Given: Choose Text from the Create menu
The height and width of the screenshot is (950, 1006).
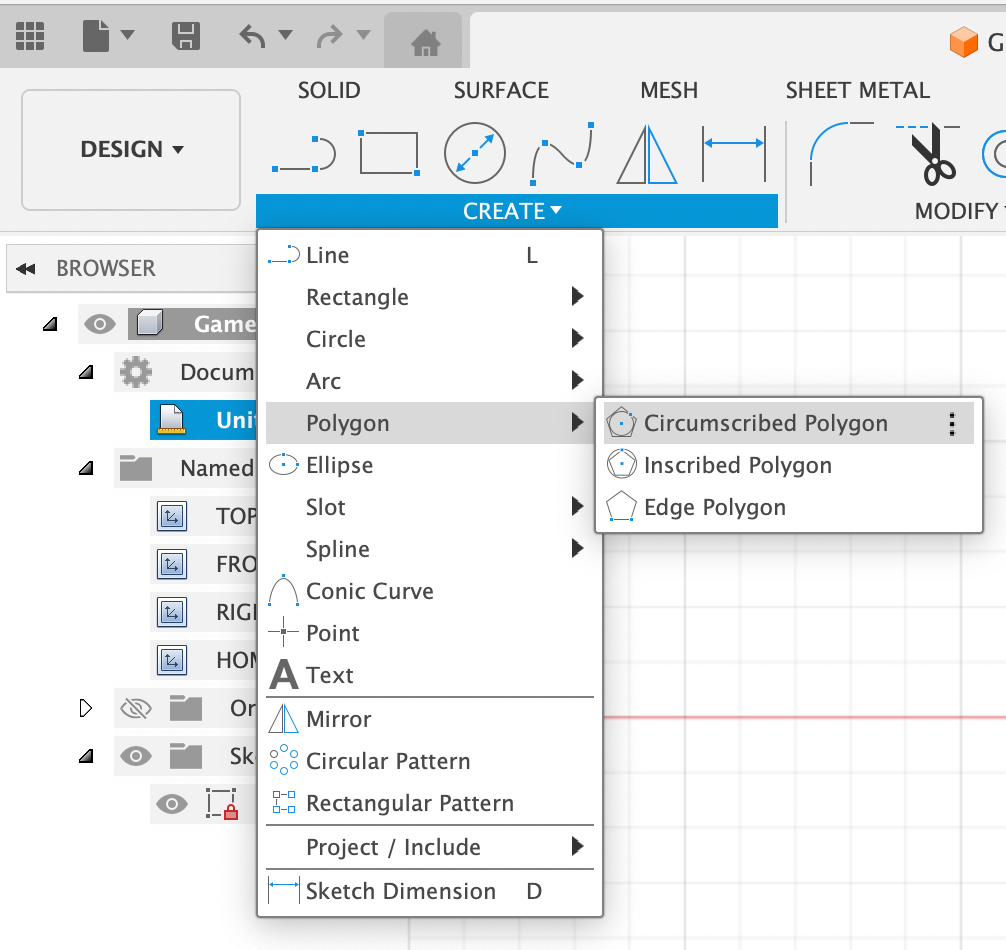Looking at the screenshot, I should tap(430, 675).
